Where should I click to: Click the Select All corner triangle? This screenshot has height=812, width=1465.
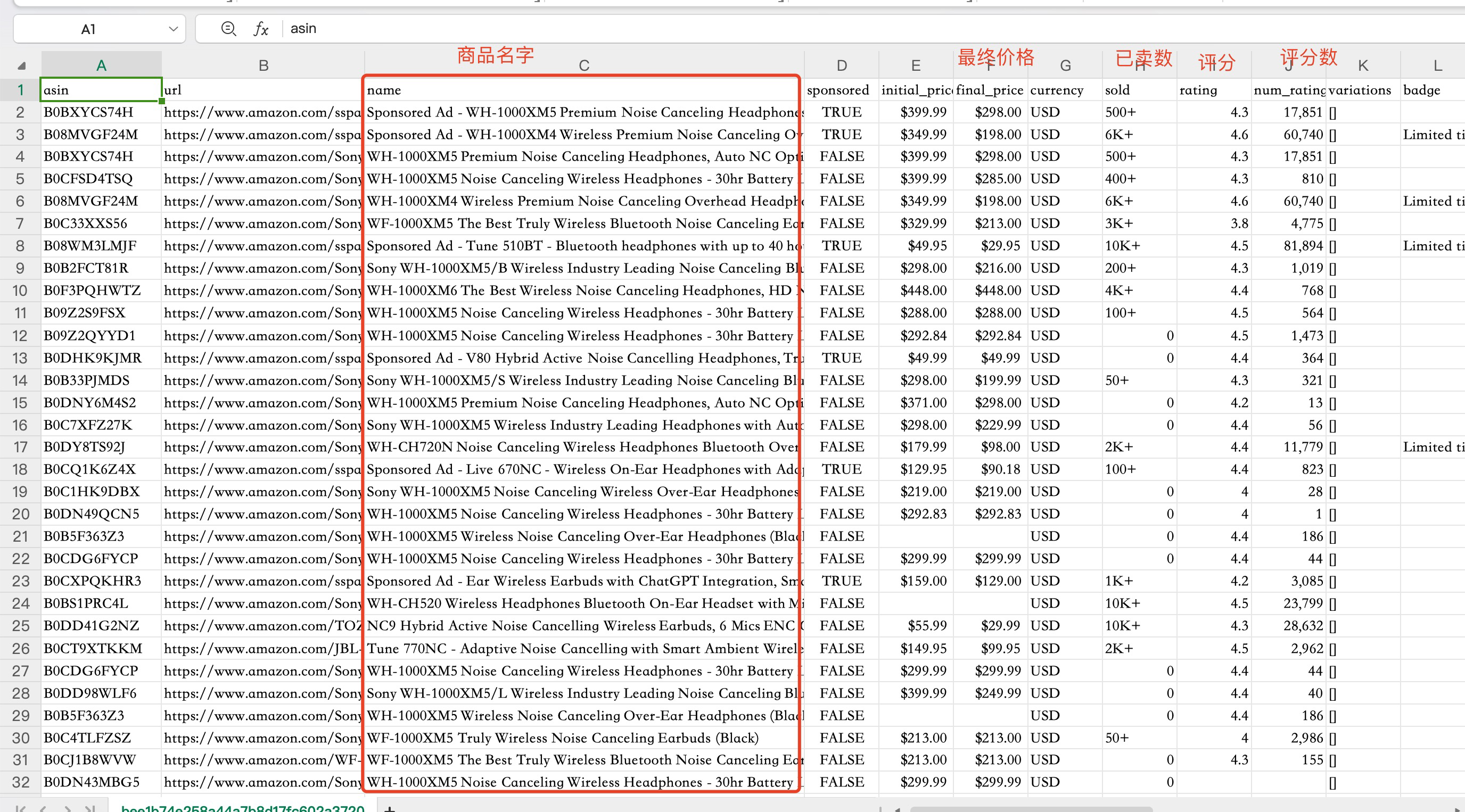21,65
